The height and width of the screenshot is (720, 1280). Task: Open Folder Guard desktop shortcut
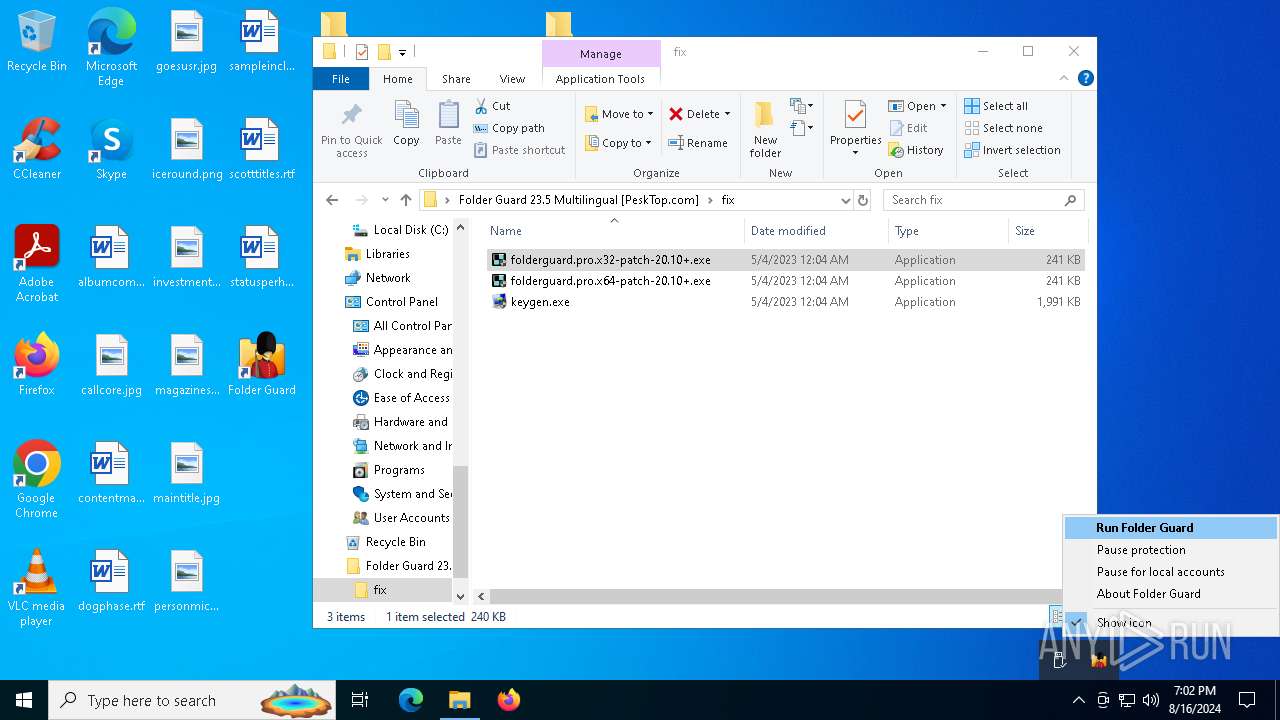[x=262, y=365]
